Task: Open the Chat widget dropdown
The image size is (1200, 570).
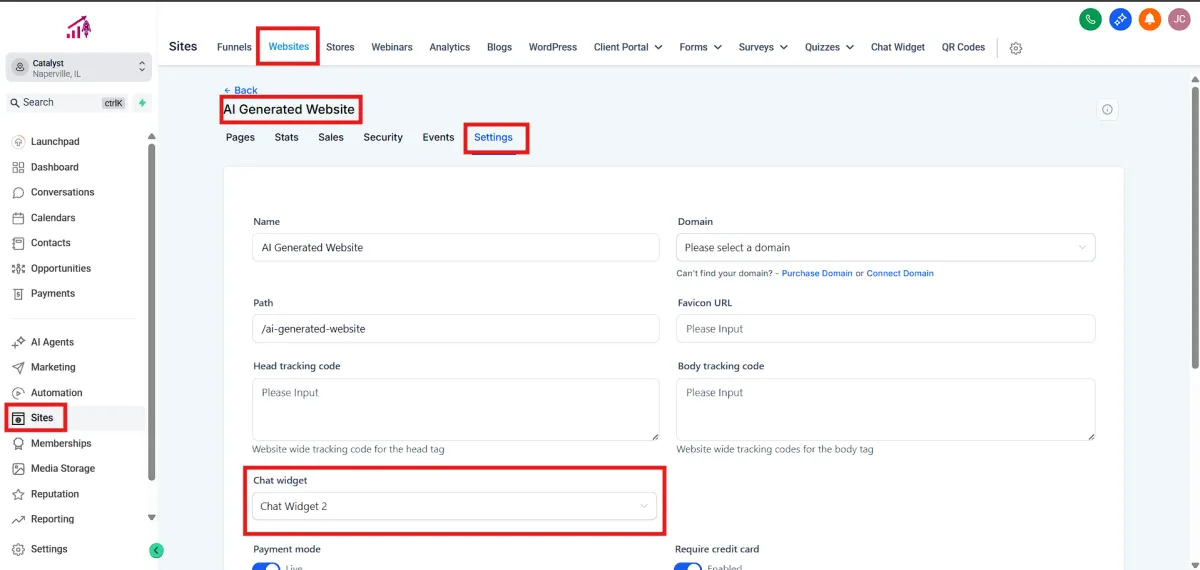Action: [455, 506]
